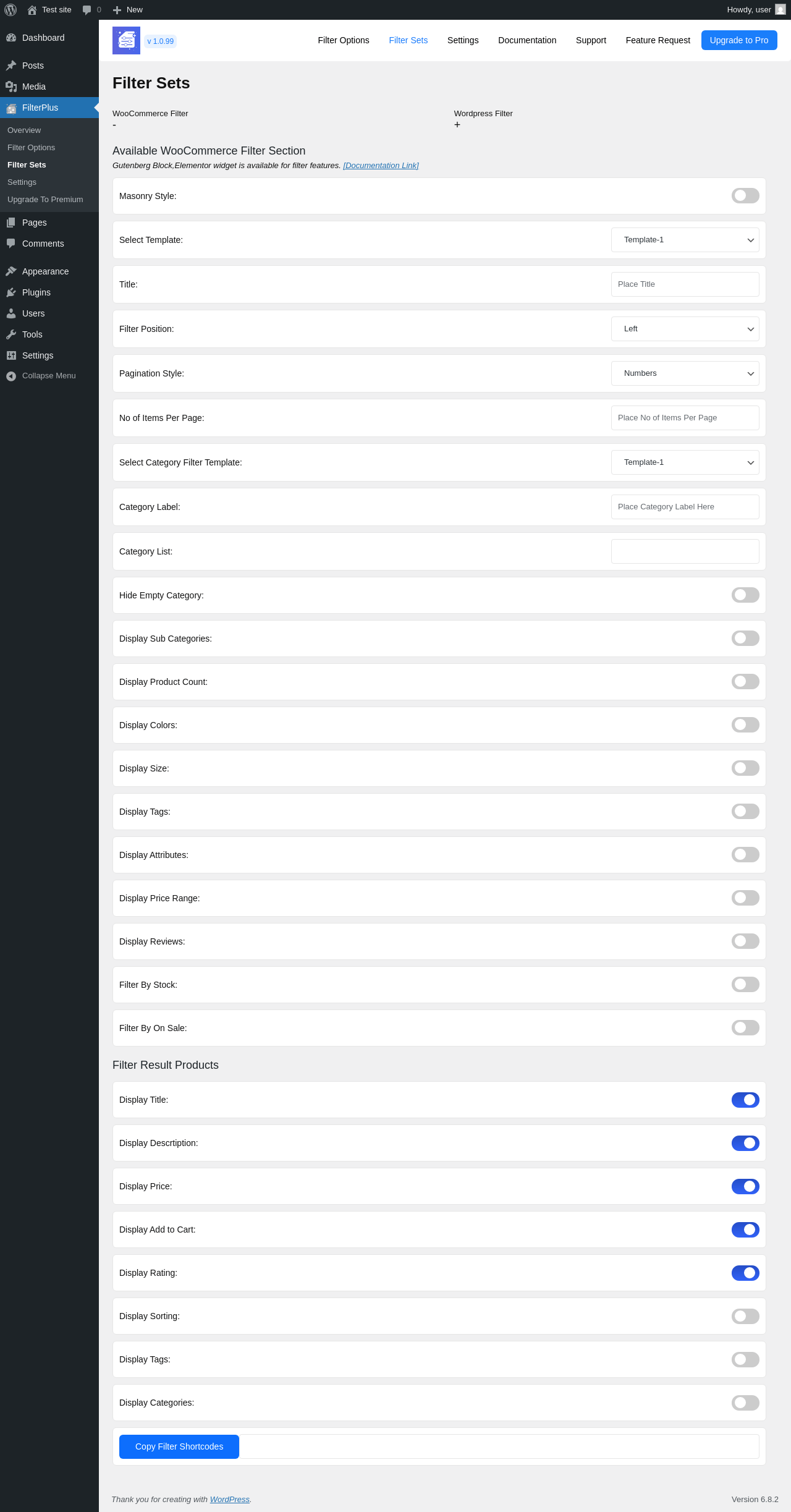Click the Collapse Menu arrow icon
The width and height of the screenshot is (791, 1512).
[x=11, y=376]
